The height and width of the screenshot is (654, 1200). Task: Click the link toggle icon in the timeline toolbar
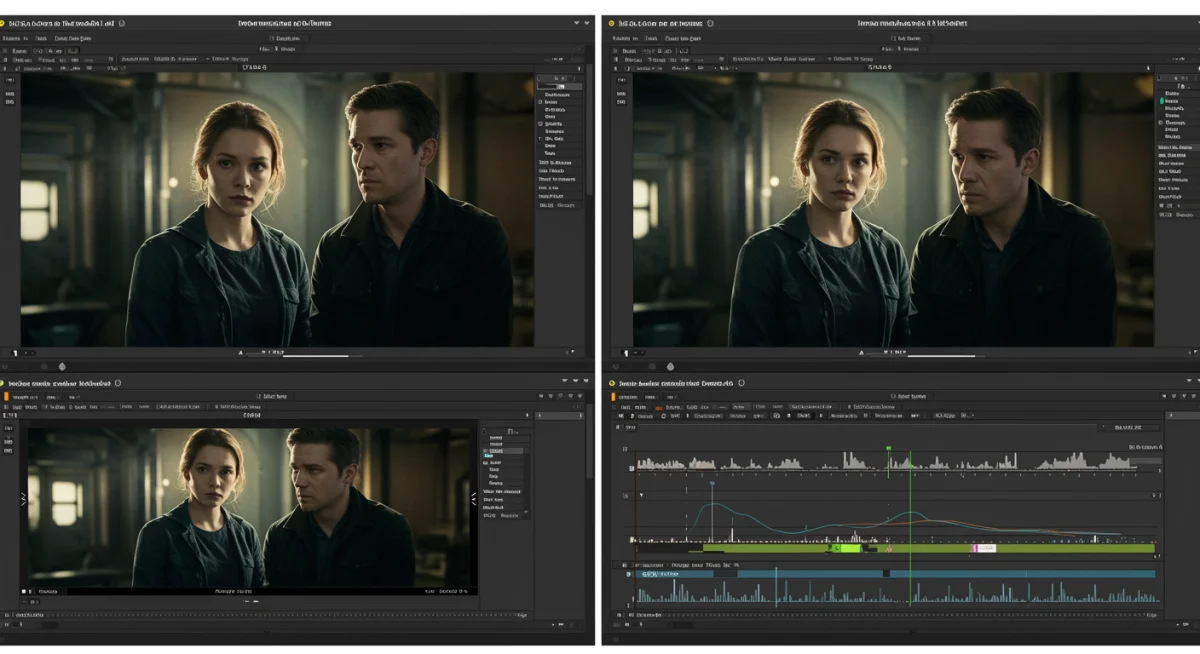[775, 416]
